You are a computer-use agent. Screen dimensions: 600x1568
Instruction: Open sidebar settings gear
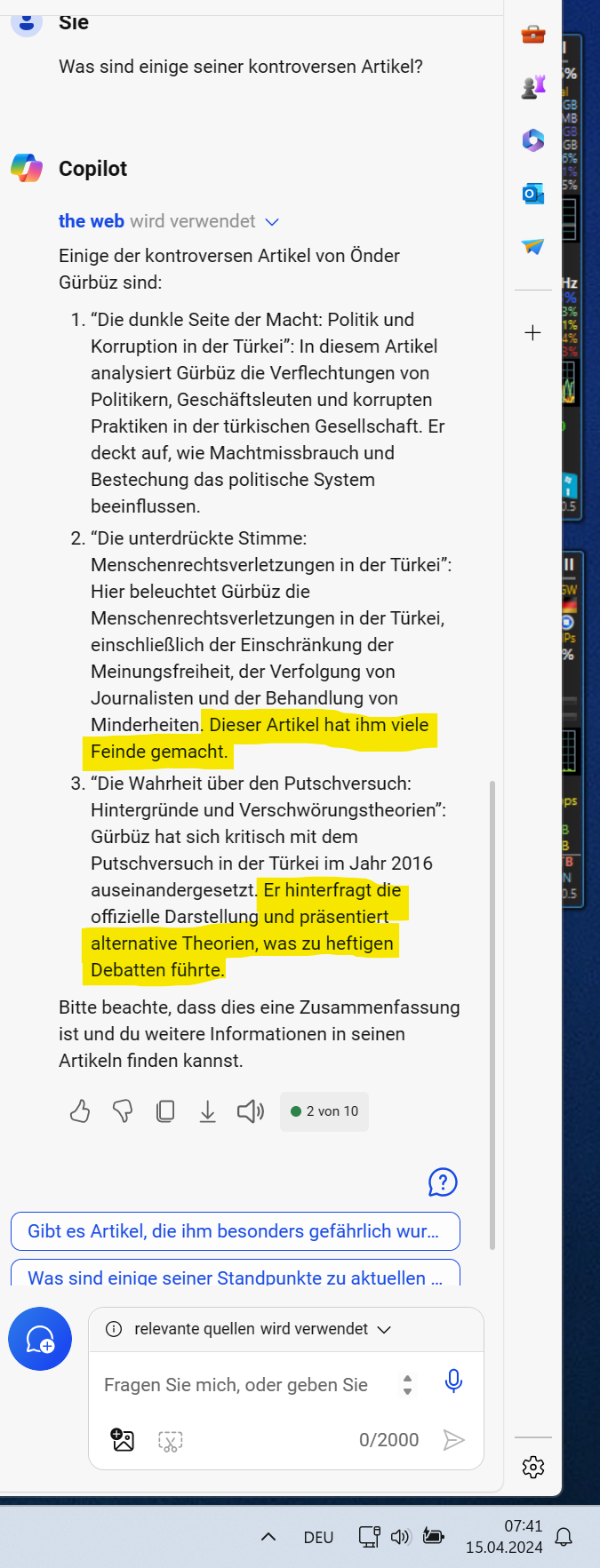tap(533, 1467)
